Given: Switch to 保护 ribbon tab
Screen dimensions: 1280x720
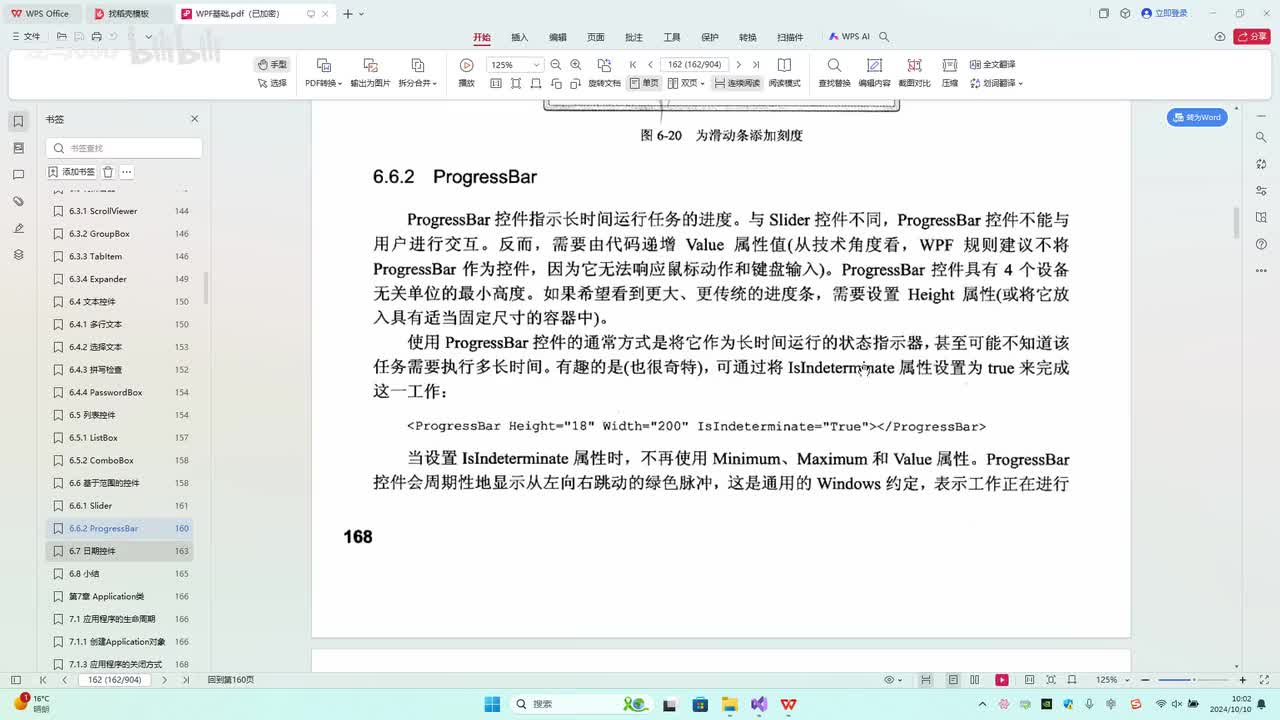Looking at the screenshot, I should [710, 37].
